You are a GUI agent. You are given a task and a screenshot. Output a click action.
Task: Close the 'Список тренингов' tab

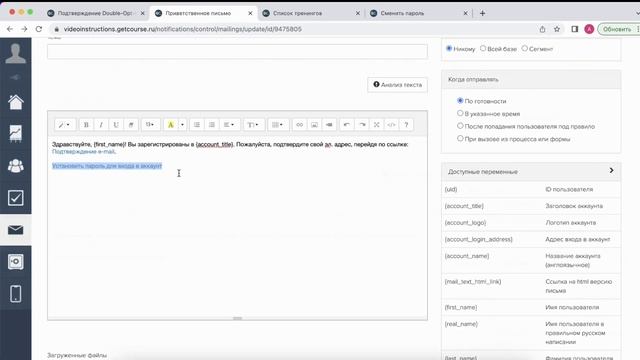pos(358,13)
